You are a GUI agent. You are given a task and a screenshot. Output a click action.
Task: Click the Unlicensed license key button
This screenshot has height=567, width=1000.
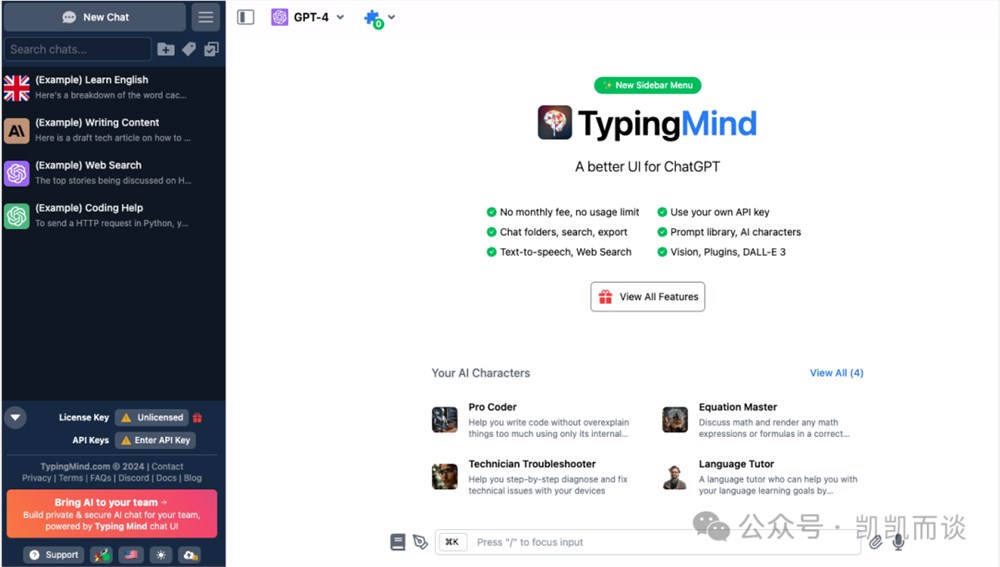click(152, 417)
